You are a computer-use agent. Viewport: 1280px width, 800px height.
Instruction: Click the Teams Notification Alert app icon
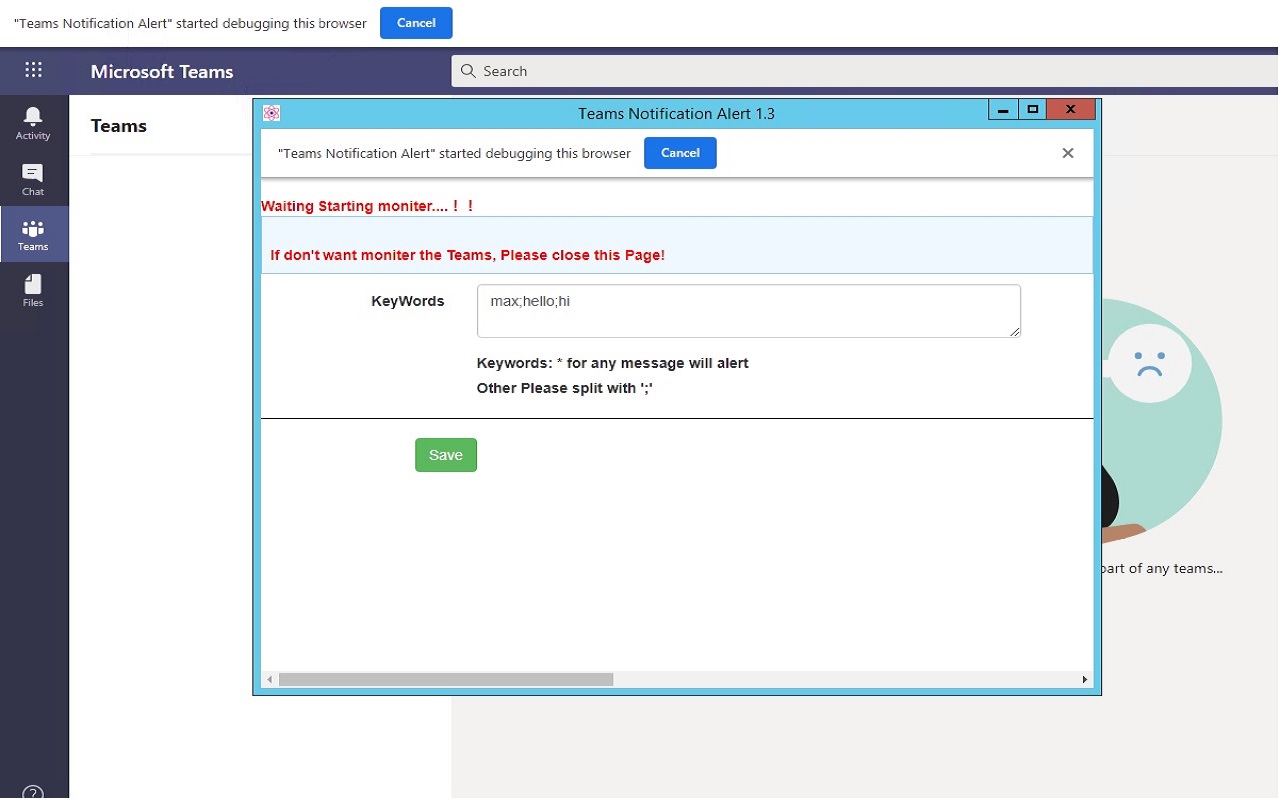271,113
